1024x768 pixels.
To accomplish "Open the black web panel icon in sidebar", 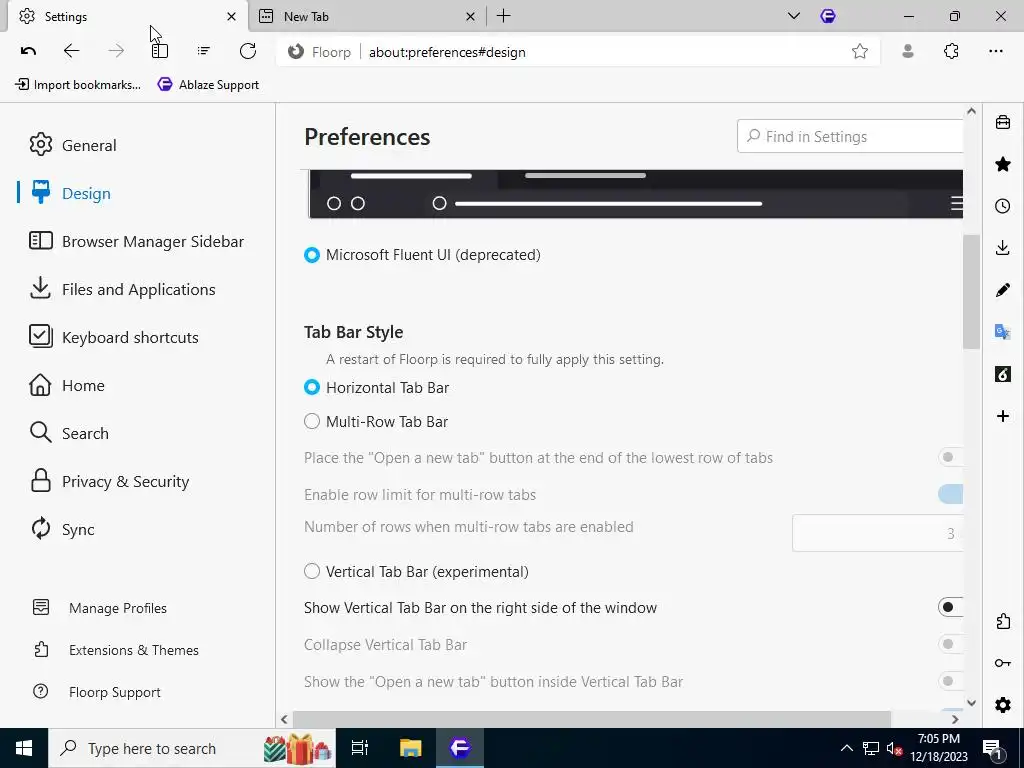I will [1003, 374].
